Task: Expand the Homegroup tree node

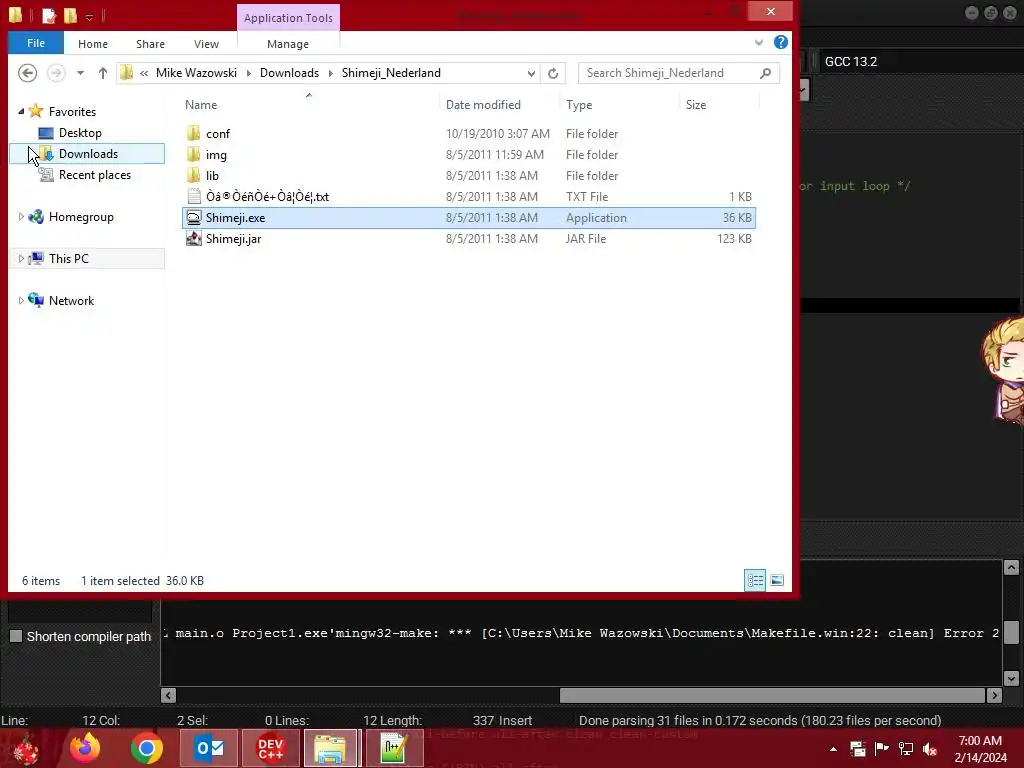Action: coord(21,217)
